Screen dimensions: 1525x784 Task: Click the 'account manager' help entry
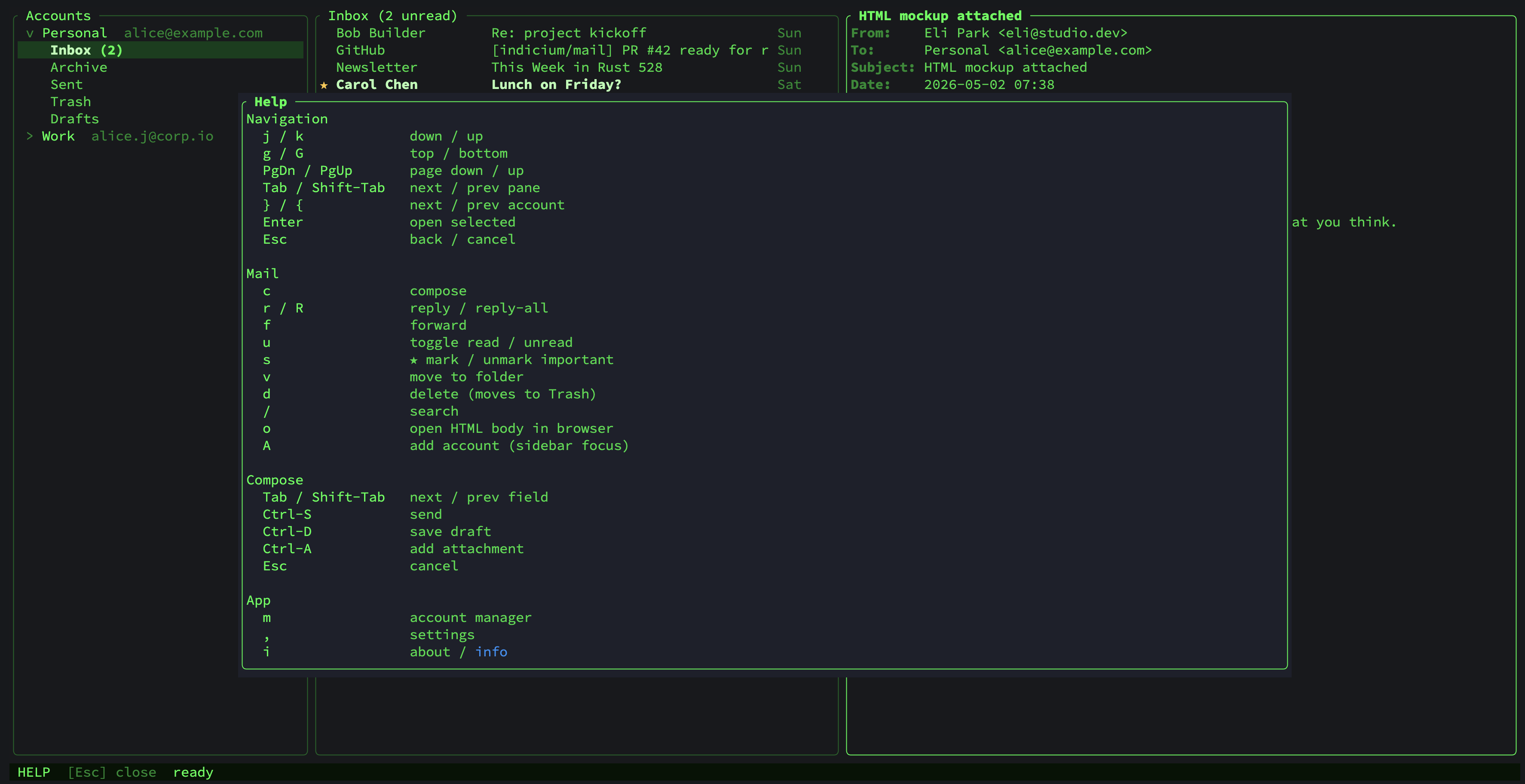tap(471, 618)
